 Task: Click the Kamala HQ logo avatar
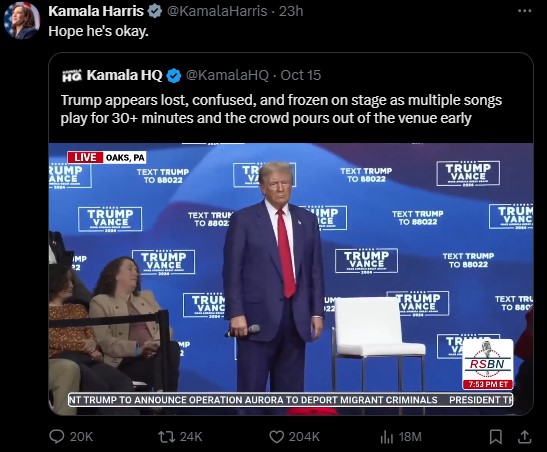[72, 75]
